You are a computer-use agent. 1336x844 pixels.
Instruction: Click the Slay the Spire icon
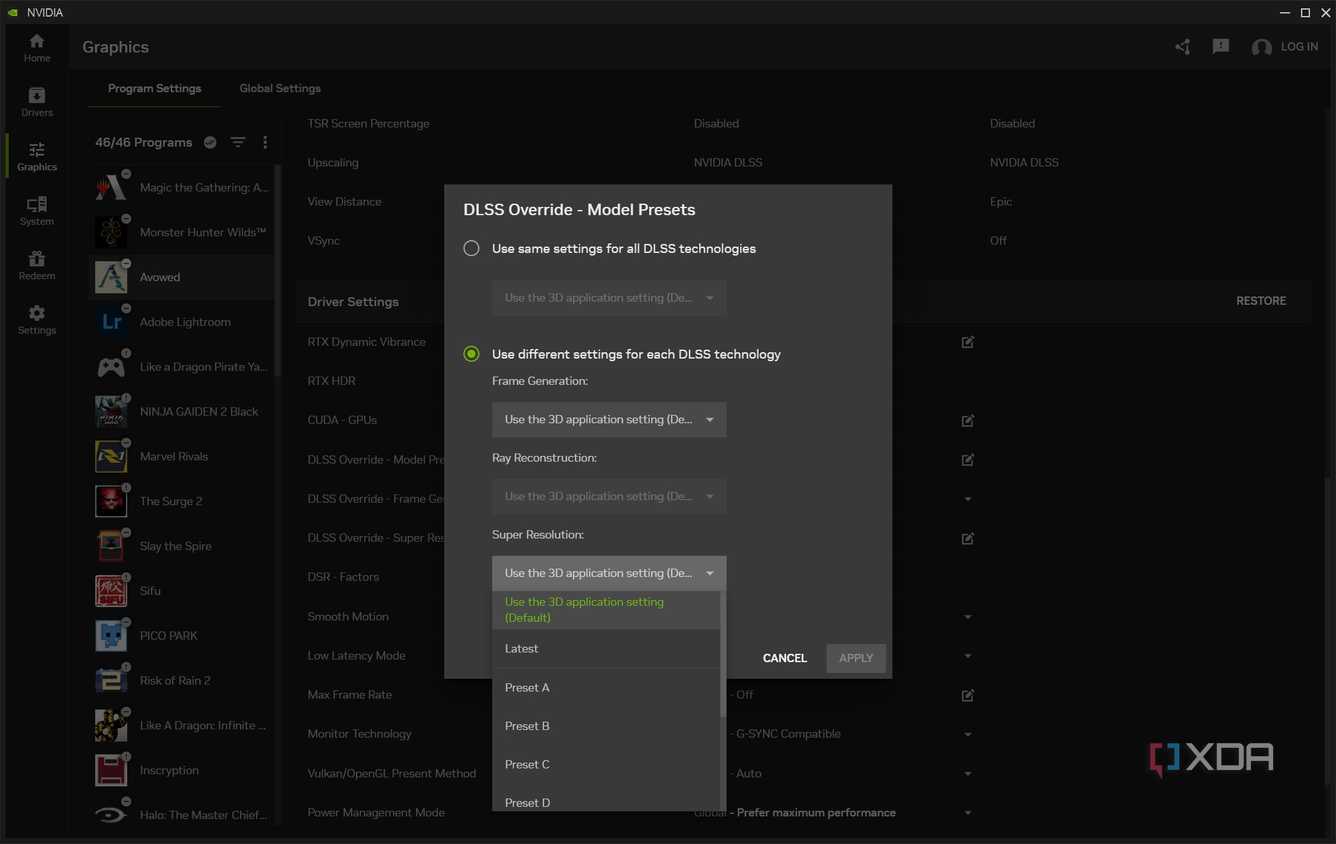[111, 546]
